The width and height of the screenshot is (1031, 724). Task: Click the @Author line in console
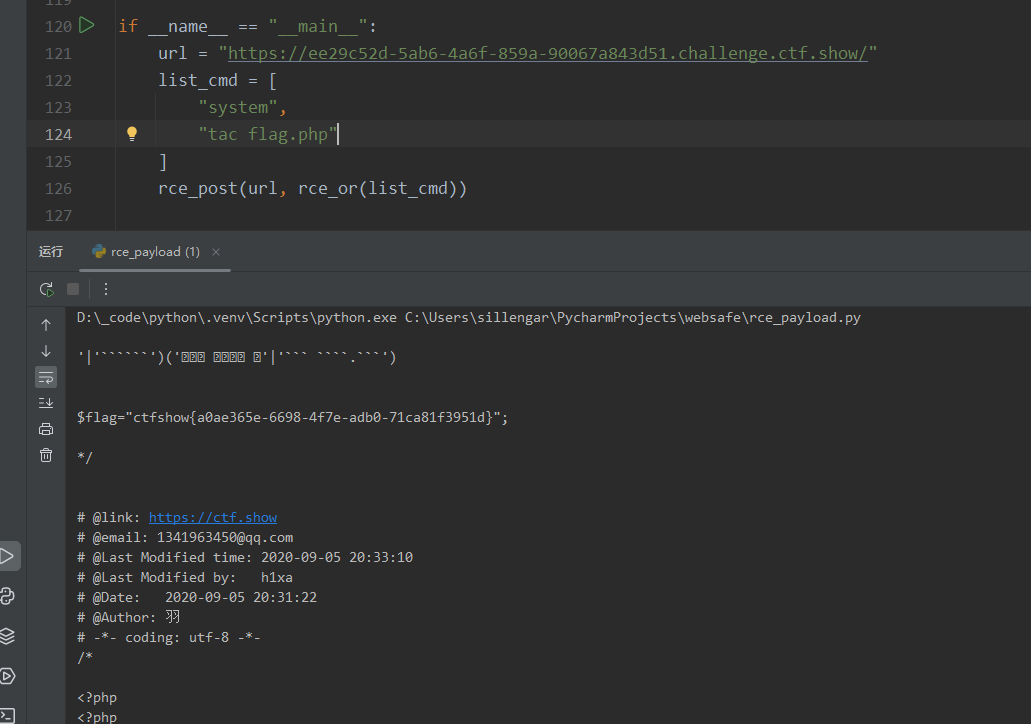click(x=128, y=617)
